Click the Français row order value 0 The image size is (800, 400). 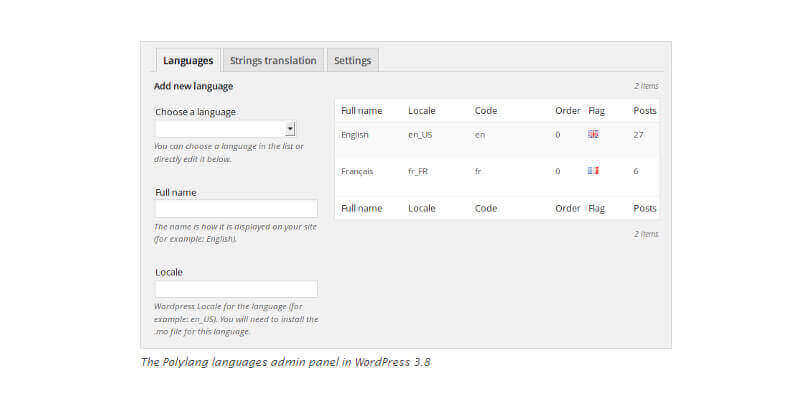pyautogui.click(x=558, y=171)
